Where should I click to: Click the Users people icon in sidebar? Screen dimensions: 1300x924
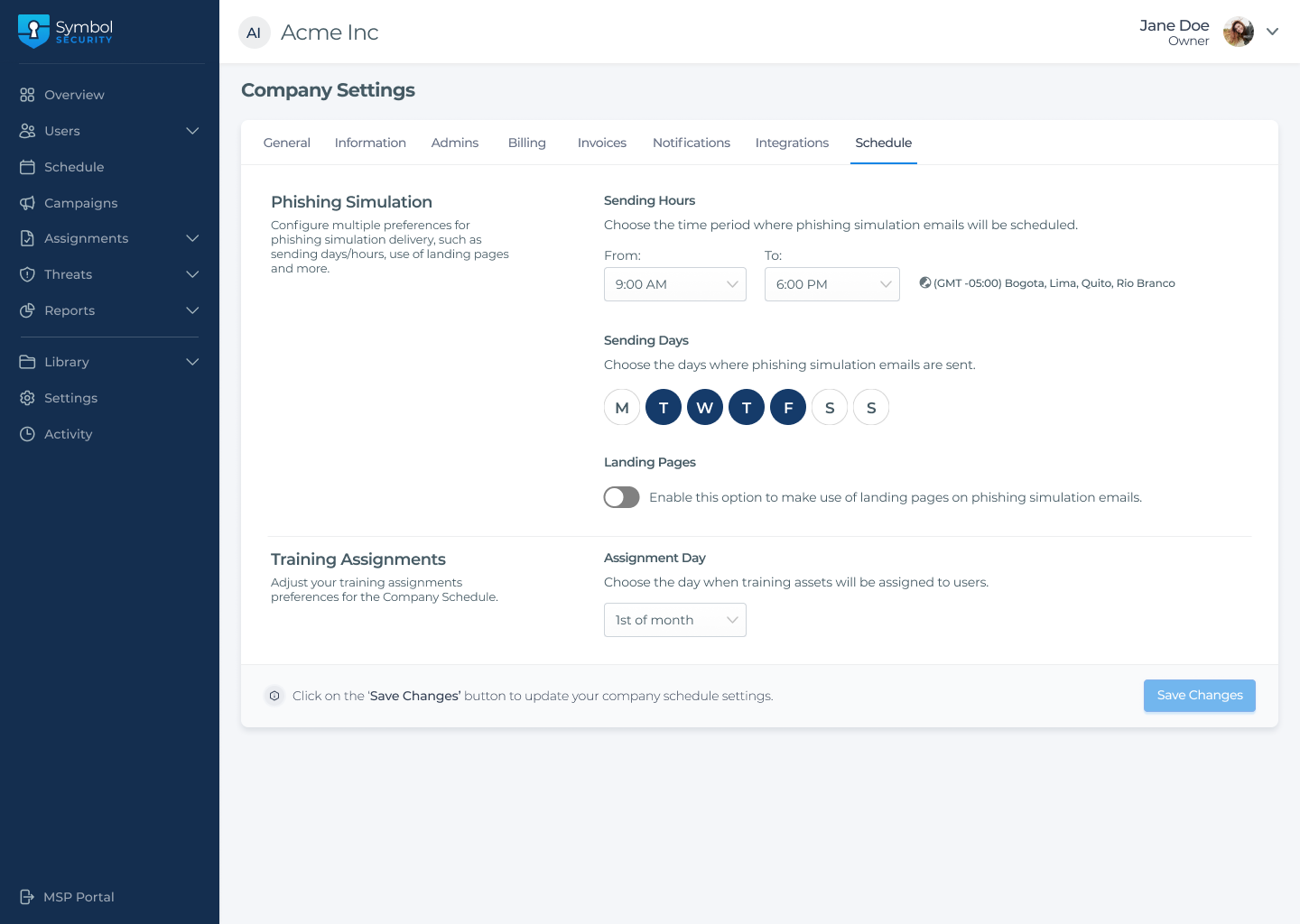click(27, 131)
